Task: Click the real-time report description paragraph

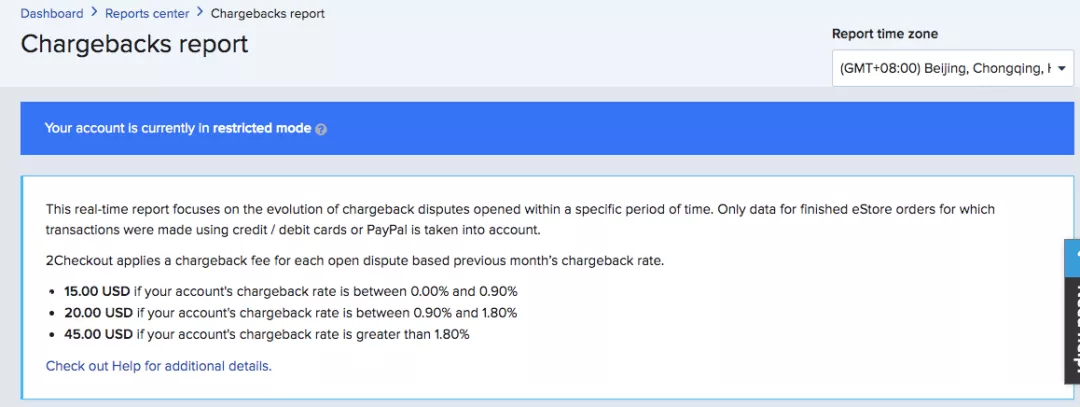Action: click(x=520, y=219)
